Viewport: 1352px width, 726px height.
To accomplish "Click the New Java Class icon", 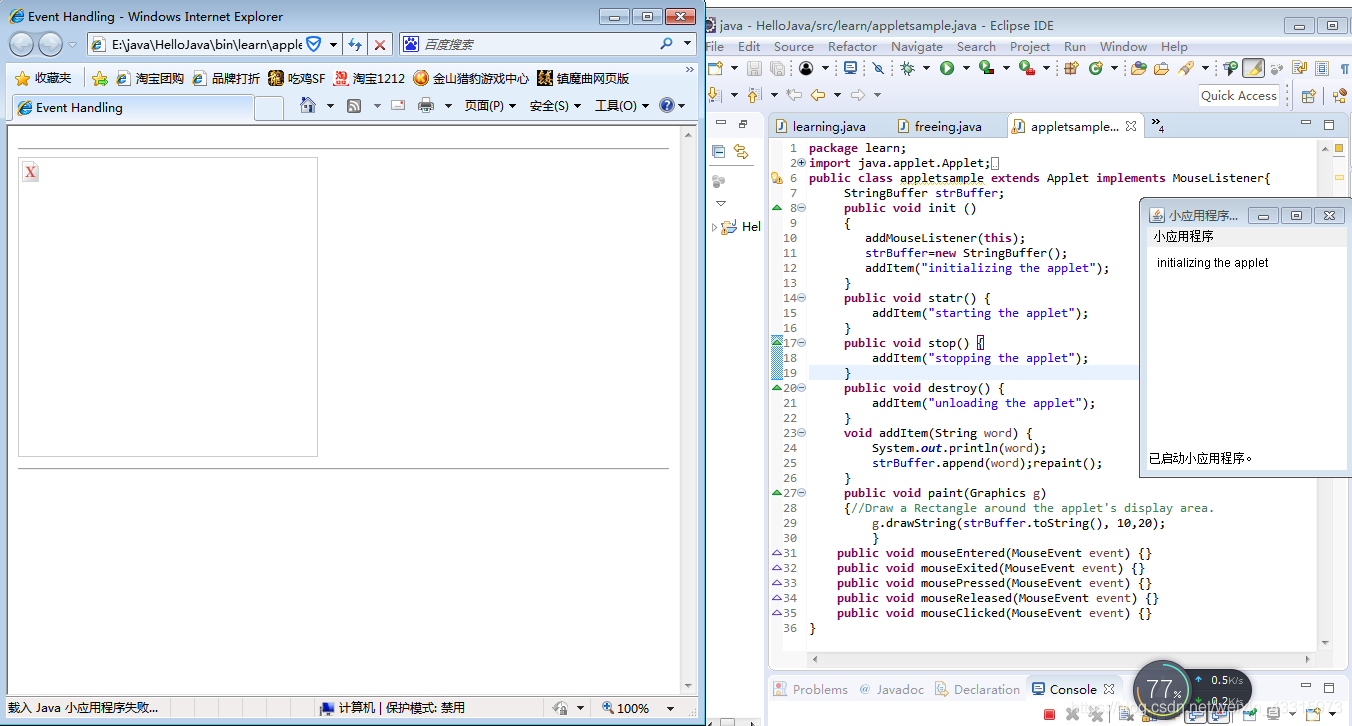I will point(1096,68).
